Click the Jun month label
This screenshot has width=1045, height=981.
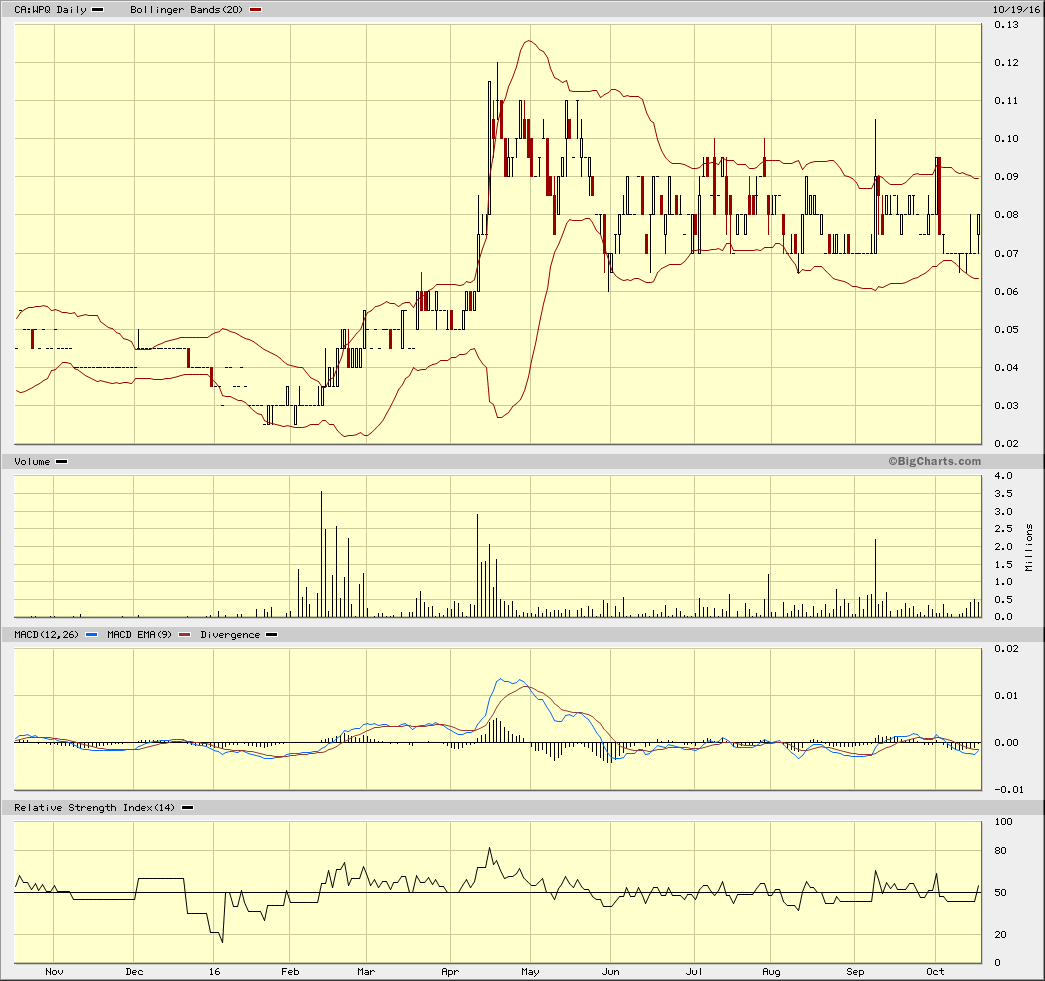(610, 972)
